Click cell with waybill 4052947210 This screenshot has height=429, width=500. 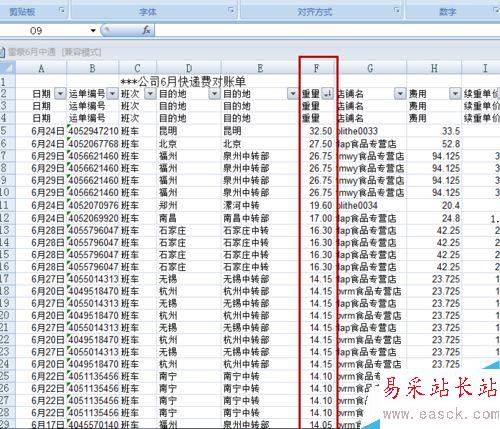pyautogui.click(x=93, y=131)
